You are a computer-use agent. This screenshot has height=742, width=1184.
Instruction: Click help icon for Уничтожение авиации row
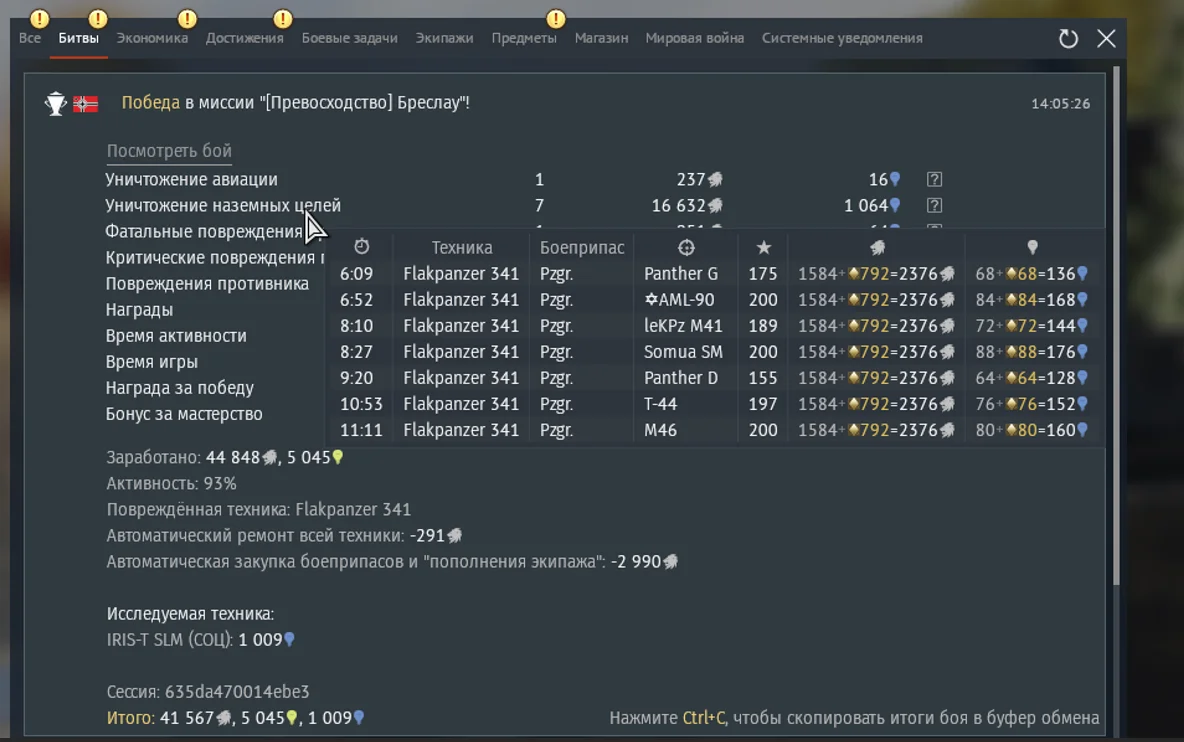click(934, 180)
